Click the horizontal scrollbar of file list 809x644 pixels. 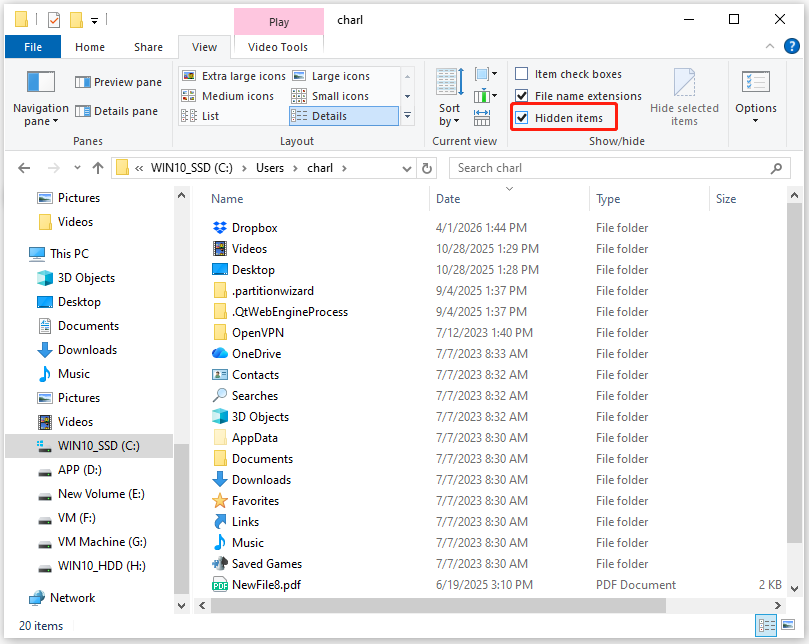coord(438,605)
